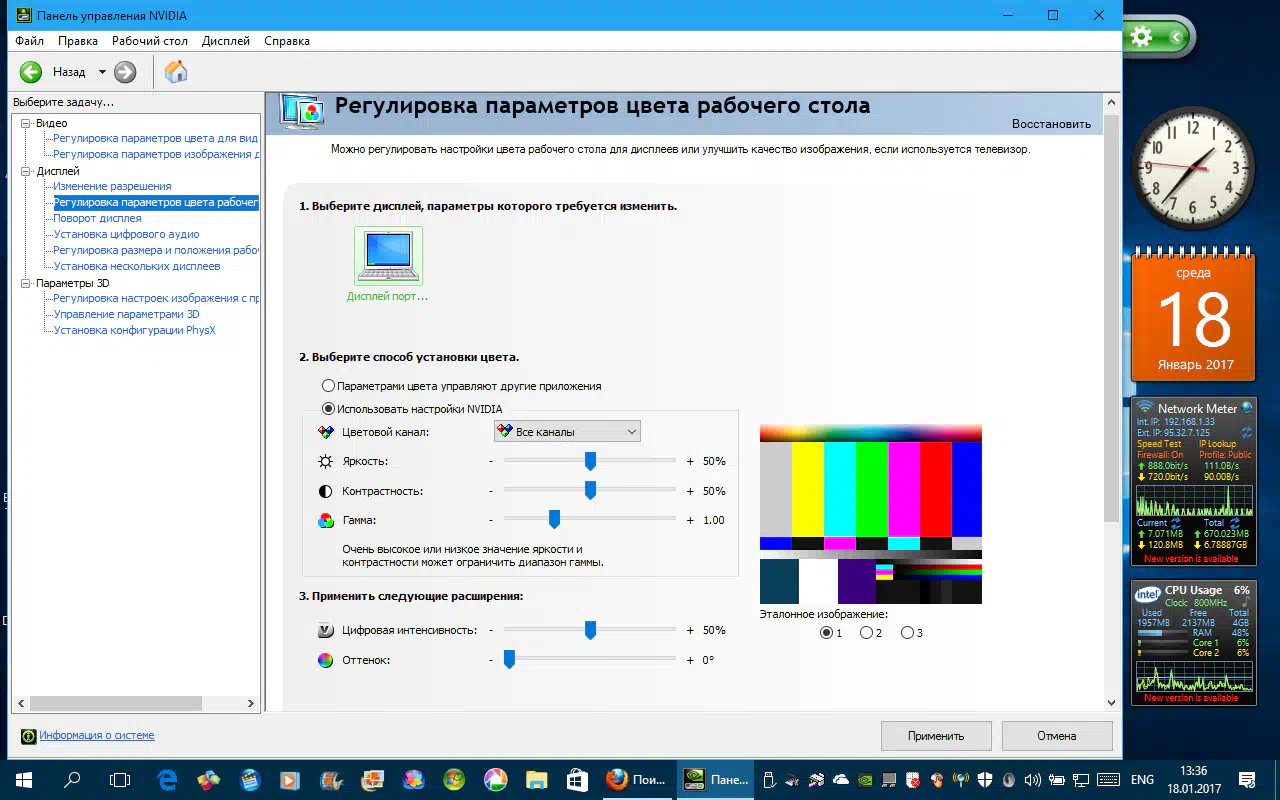
Task: Click the Яркость slider thumb
Action: coord(590,461)
